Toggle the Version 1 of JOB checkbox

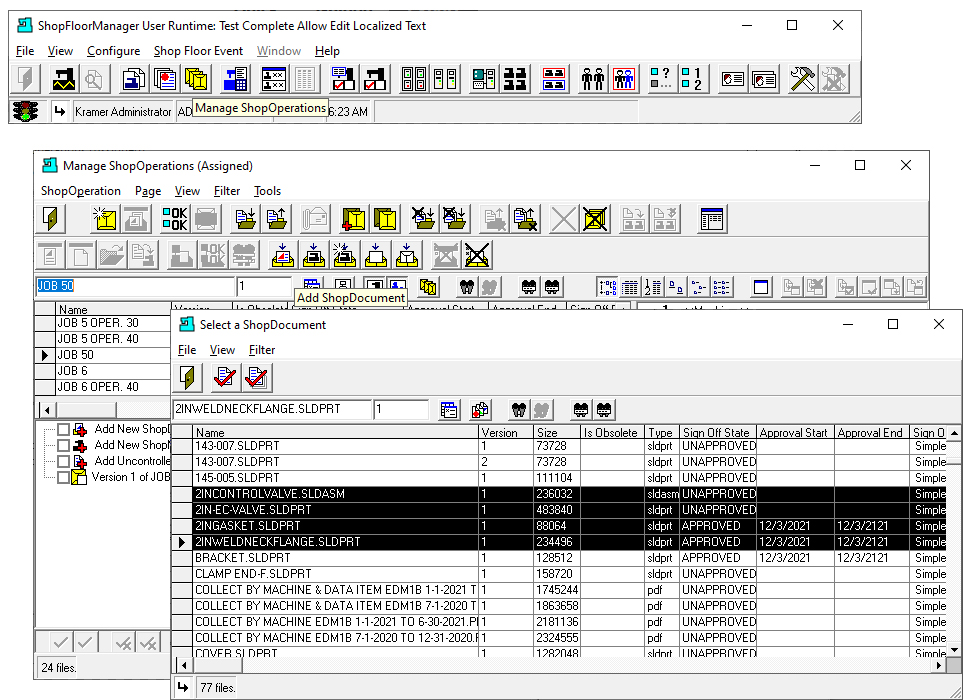63,477
